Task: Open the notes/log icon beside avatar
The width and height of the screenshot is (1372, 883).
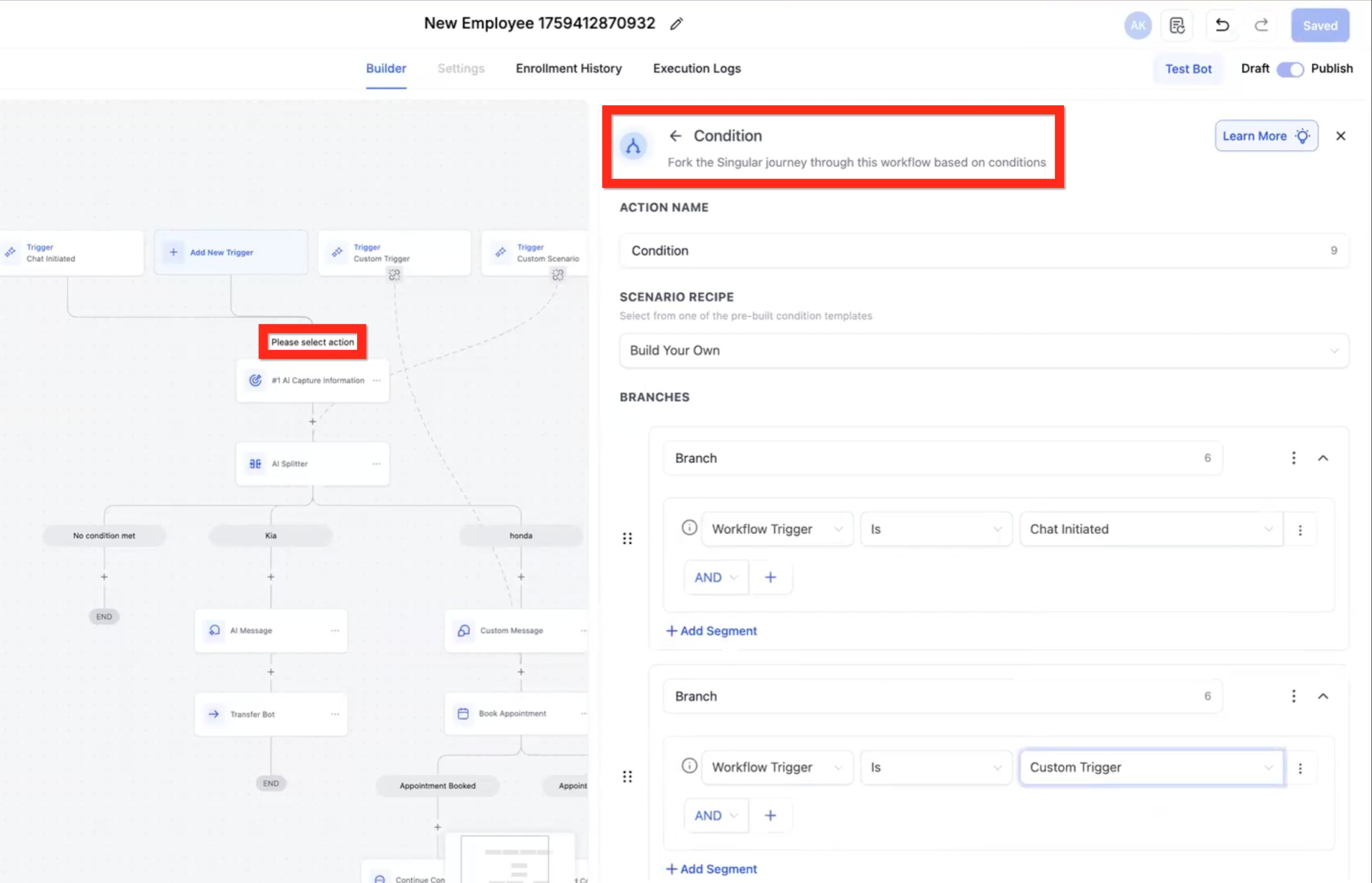Action: [x=1177, y=25]
